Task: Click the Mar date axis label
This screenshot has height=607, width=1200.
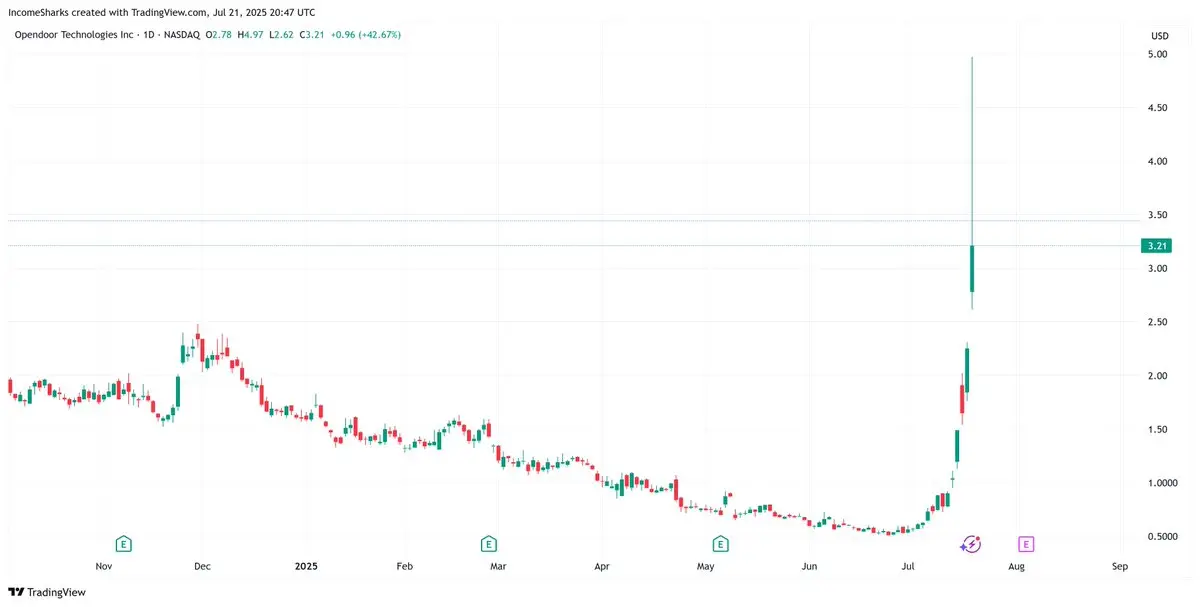Action: pyautogui.click(x=498, y=566)
